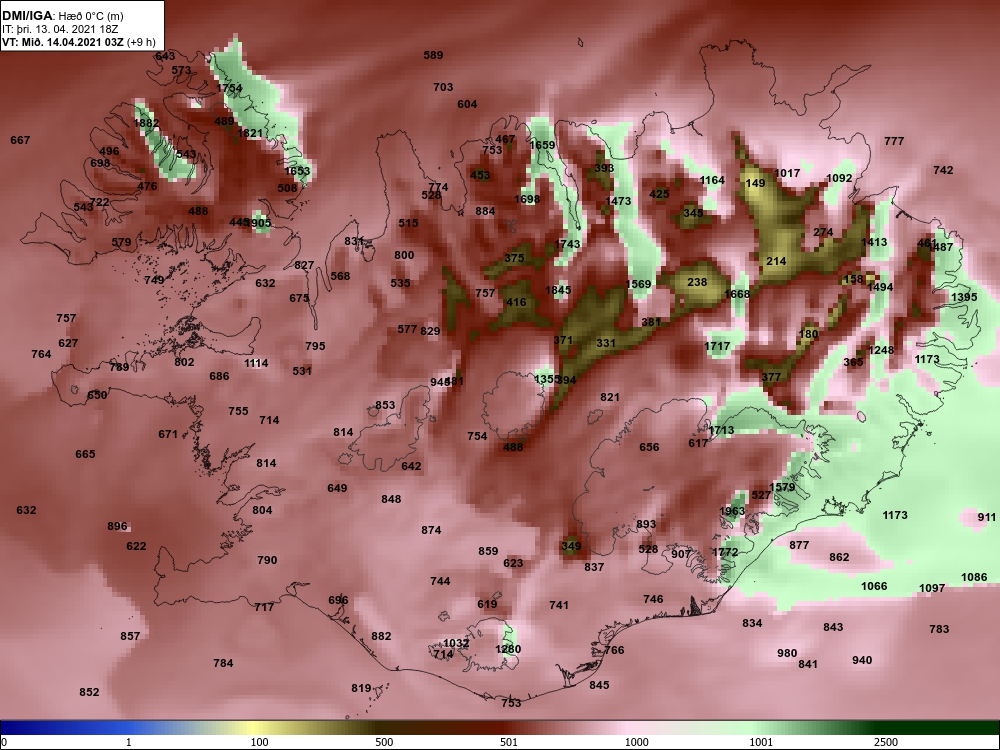The width and height of the screenshot is (1000, 750).
Task: Click the title text 'DMI/IGA: Hæð 0°C (m)'
Action: 62,16
